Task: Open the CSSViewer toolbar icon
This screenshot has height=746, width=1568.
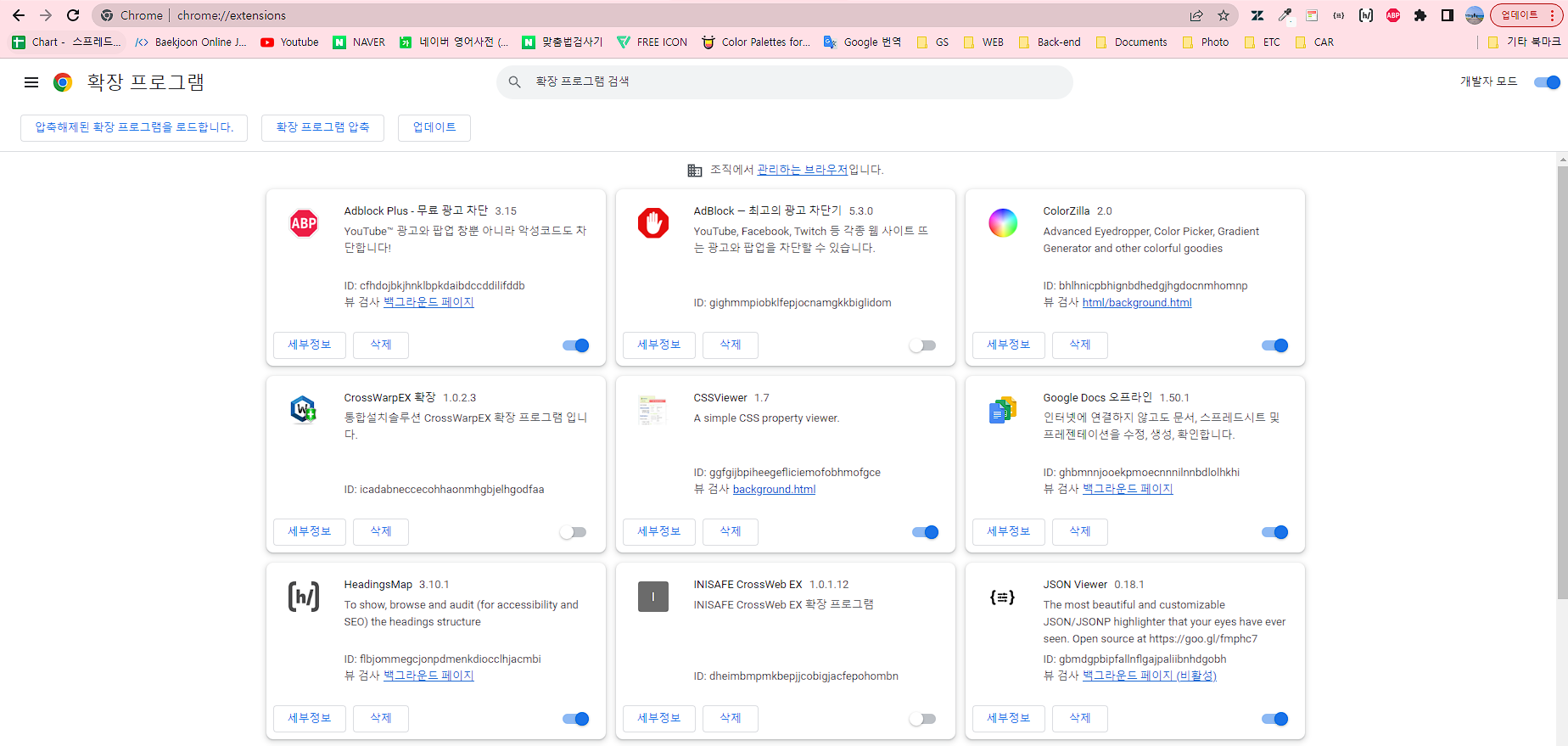Action: coord(1312,15)
